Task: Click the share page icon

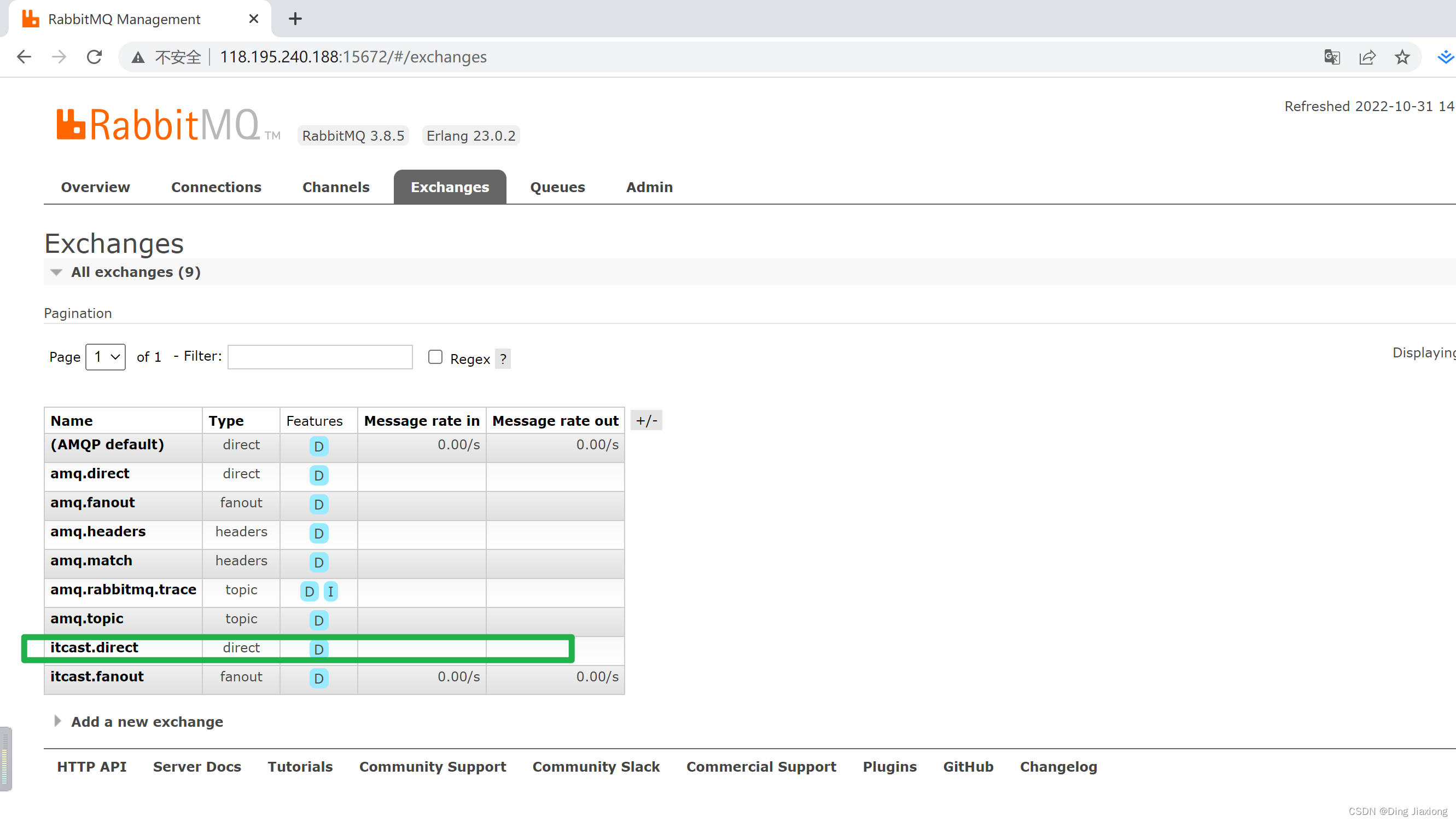Action: pyautogui.click(x=1367, y=57)
